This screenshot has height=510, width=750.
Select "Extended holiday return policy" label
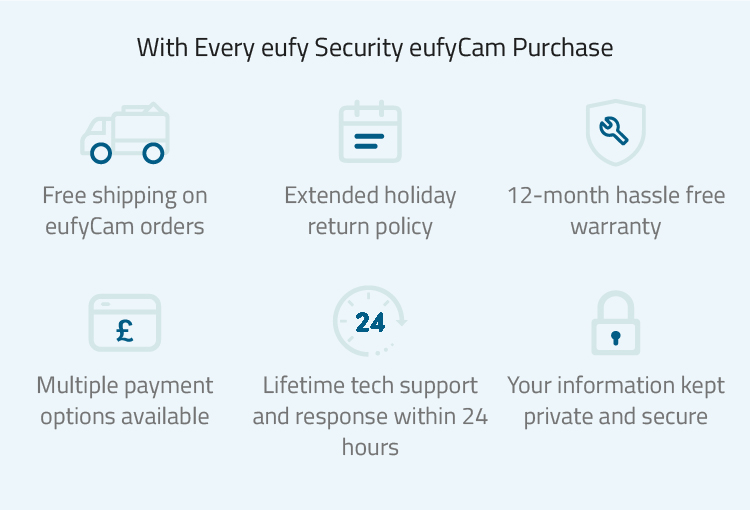point(370,211)
